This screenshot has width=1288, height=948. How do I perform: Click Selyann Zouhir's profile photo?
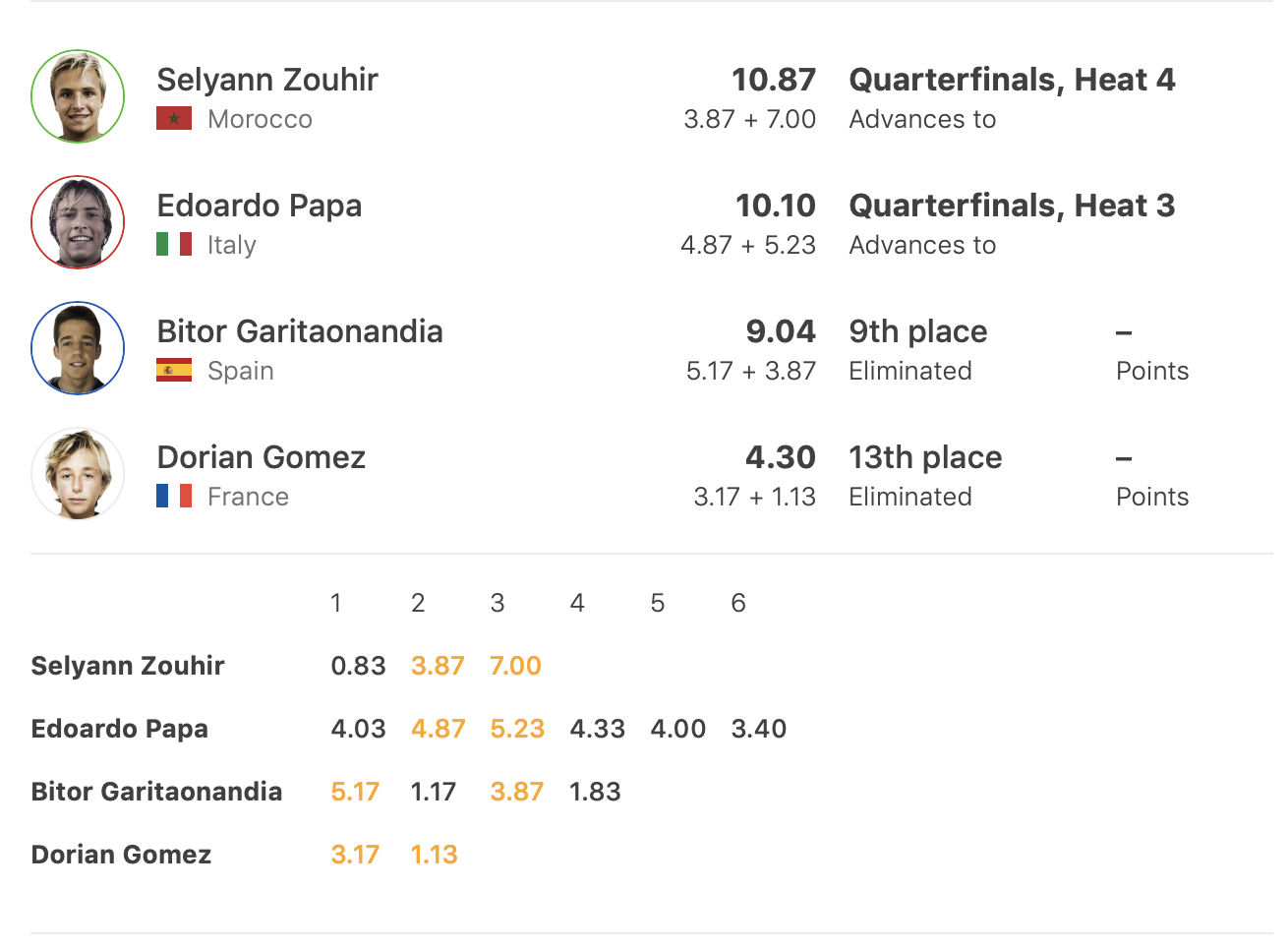pos(78,96)
